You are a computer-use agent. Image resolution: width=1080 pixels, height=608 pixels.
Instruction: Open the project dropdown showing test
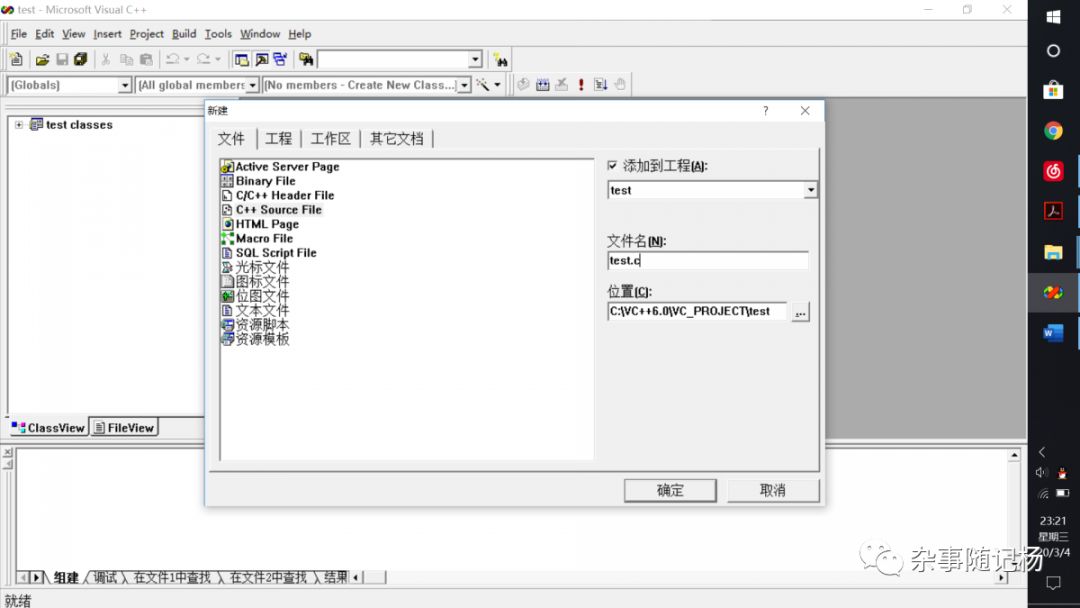810,190
